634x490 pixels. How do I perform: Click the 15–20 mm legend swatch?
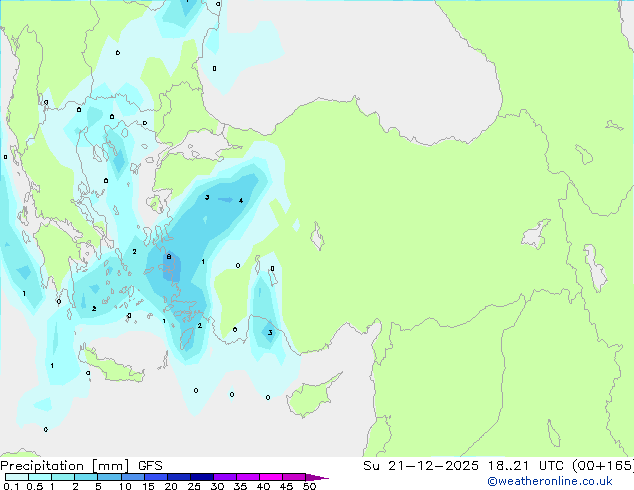point(156,477)
